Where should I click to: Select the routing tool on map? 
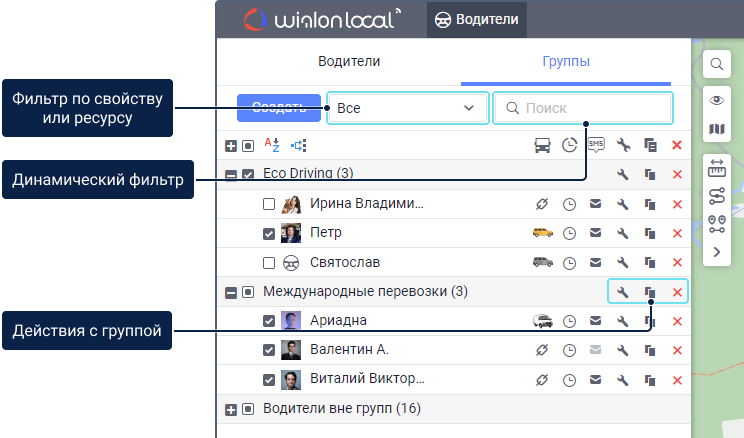click(x=717, y=196)
